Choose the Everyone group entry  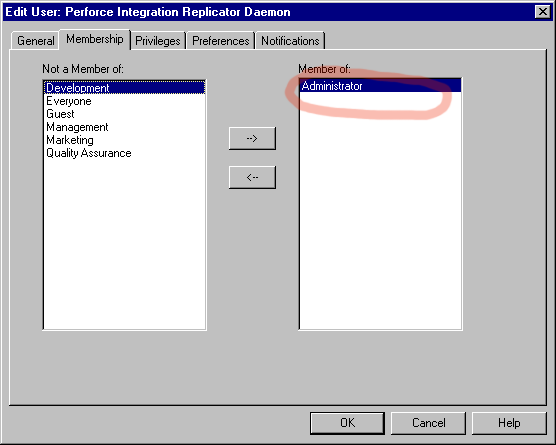(124, 101)
